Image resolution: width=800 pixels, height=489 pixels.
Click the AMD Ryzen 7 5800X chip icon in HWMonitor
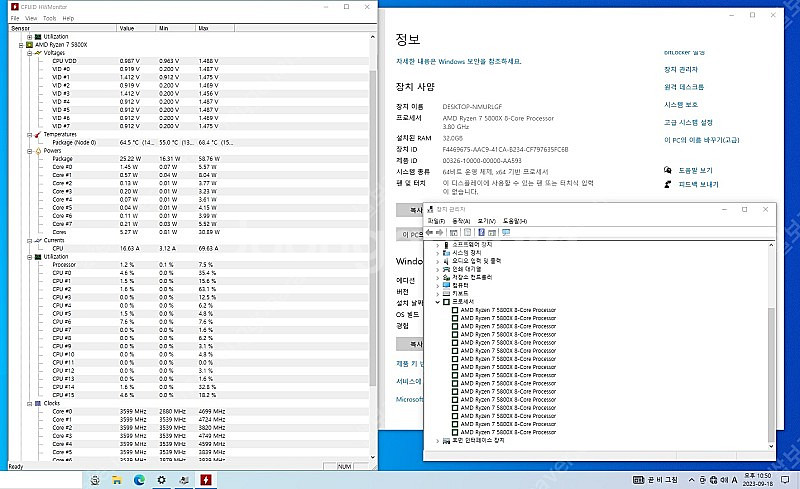[30, 45]
